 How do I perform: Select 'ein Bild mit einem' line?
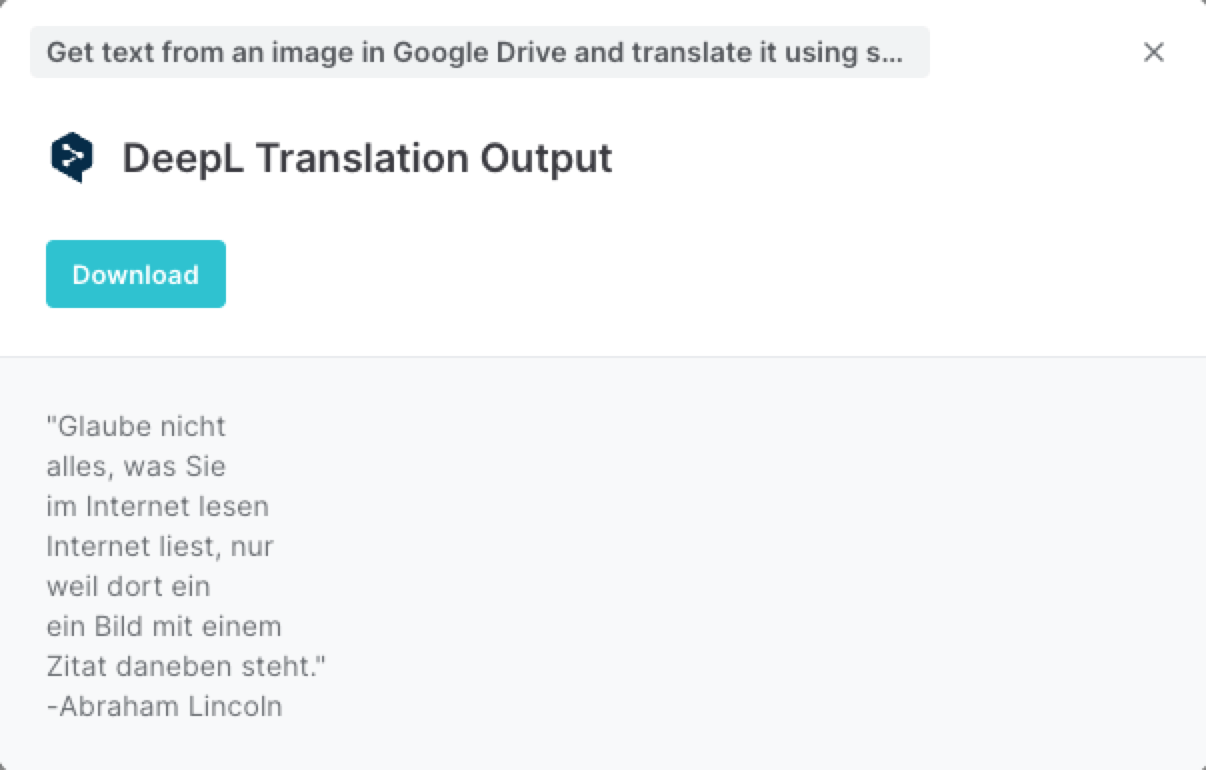pos(162,626)
